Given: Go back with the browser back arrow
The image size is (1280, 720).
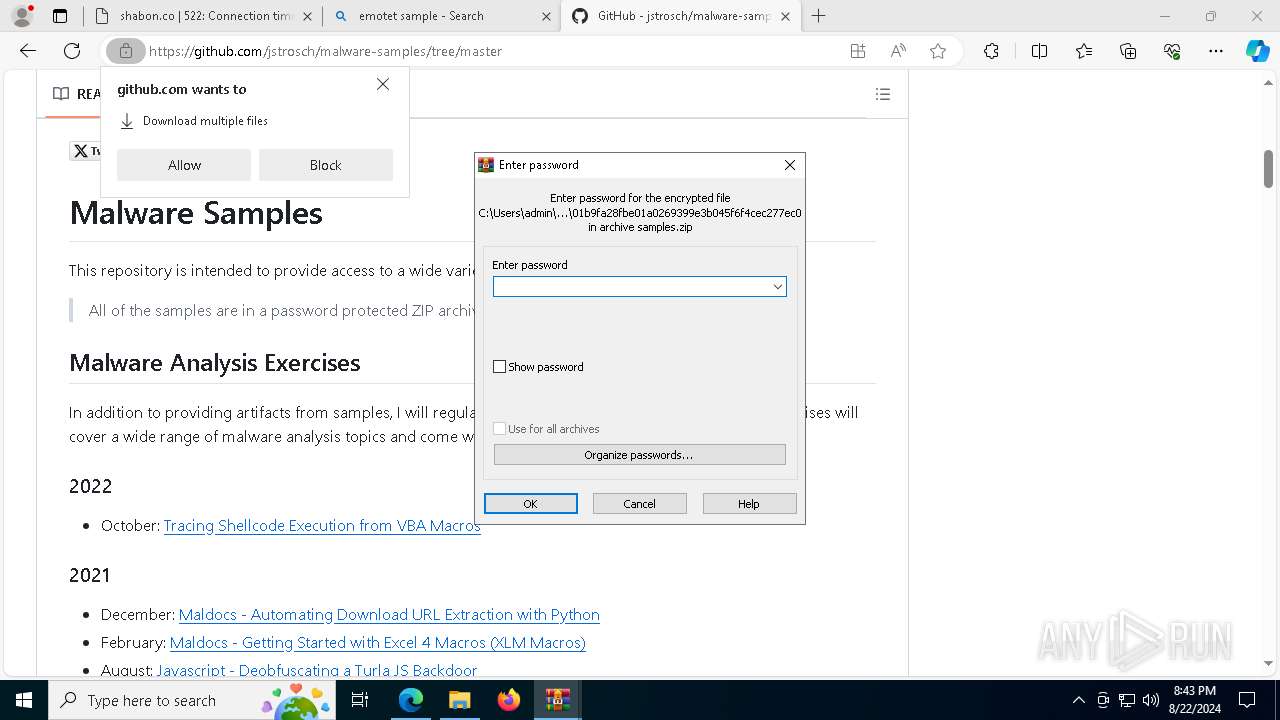Looking at the screenshot, I should (28, 51).
